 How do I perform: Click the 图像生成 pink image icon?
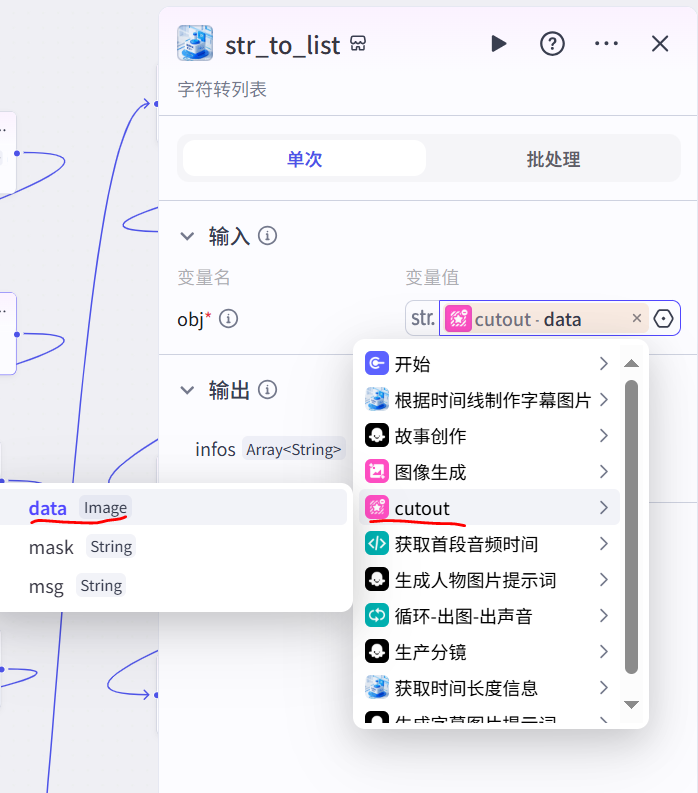[x=377, y=471]
